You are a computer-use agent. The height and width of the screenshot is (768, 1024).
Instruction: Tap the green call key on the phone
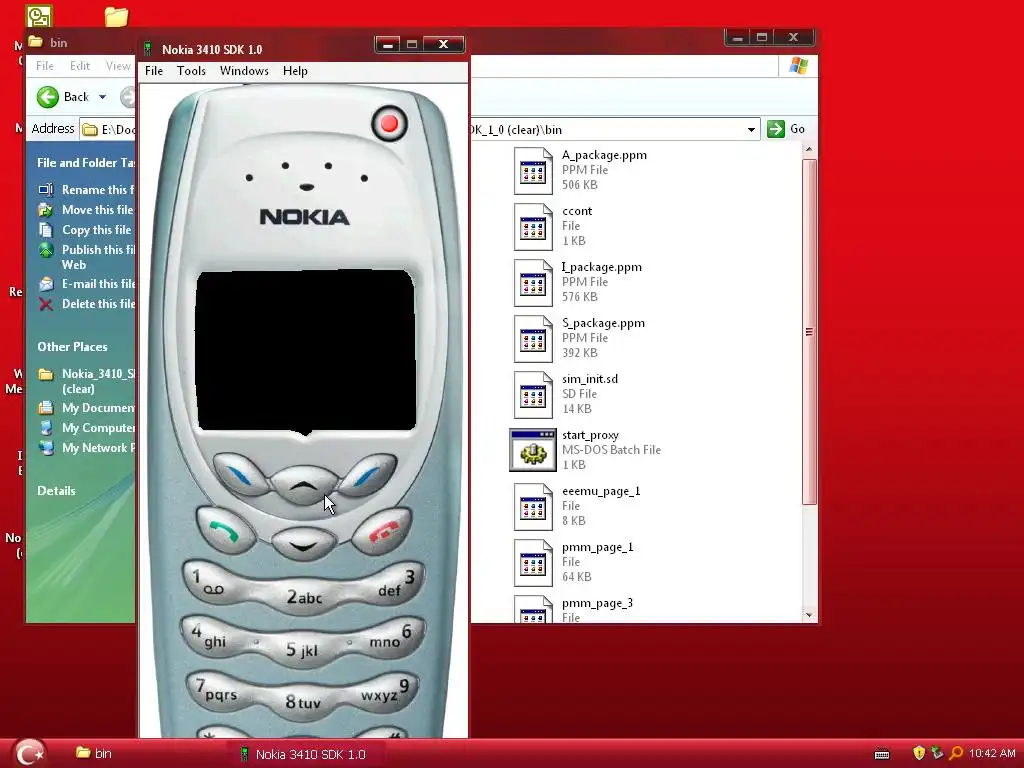pyautogui.click(x=225, y=531)
